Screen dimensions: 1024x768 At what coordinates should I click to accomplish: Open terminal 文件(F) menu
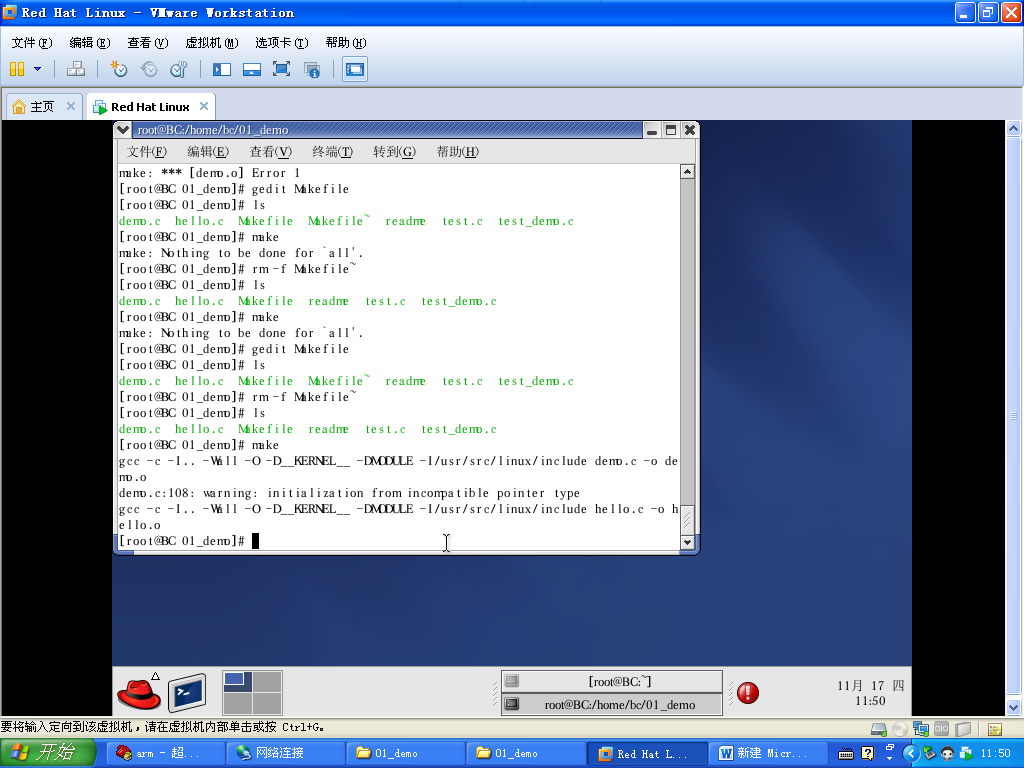point(146,152)
